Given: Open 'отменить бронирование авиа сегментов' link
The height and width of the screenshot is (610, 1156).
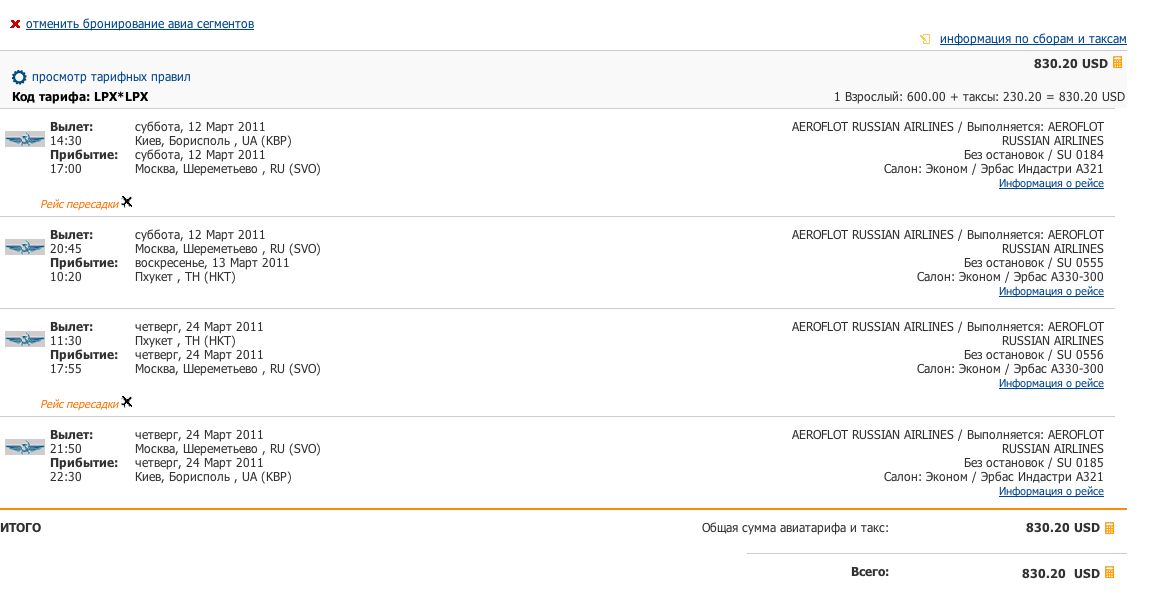Looking at the screenshot, I should point(140,24).
